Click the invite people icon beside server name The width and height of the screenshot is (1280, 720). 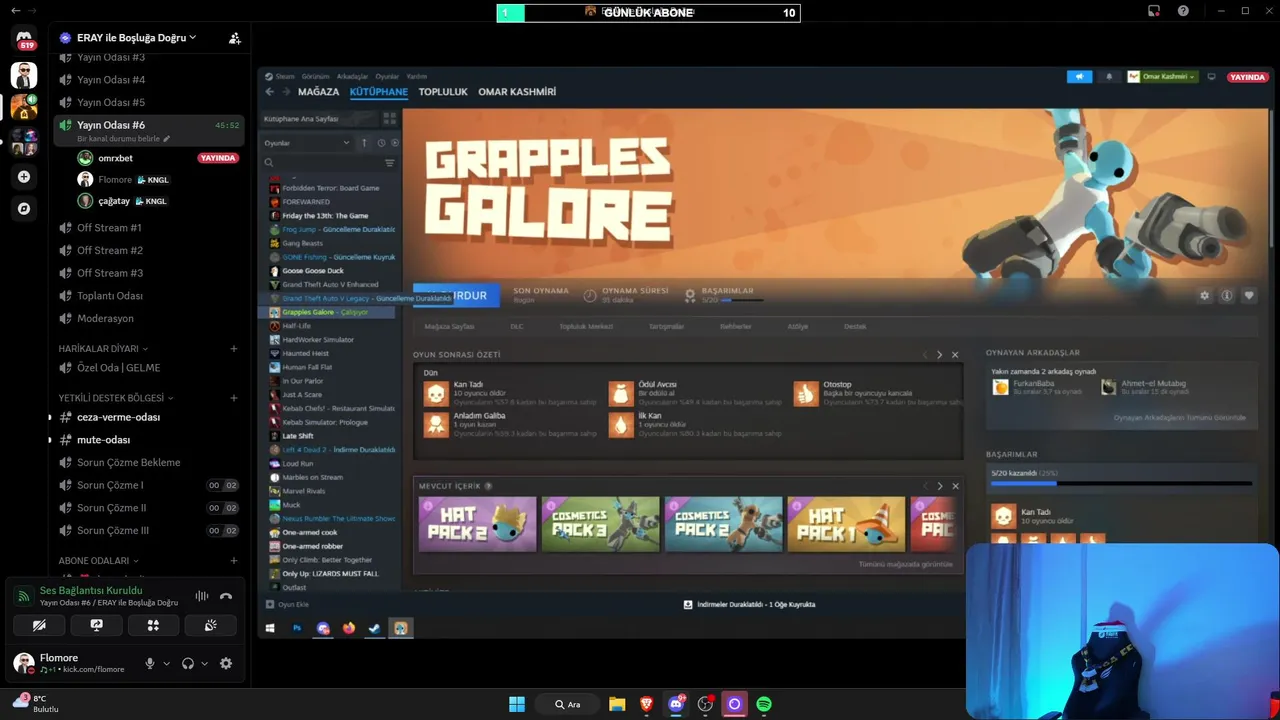(x=234, y=38)
